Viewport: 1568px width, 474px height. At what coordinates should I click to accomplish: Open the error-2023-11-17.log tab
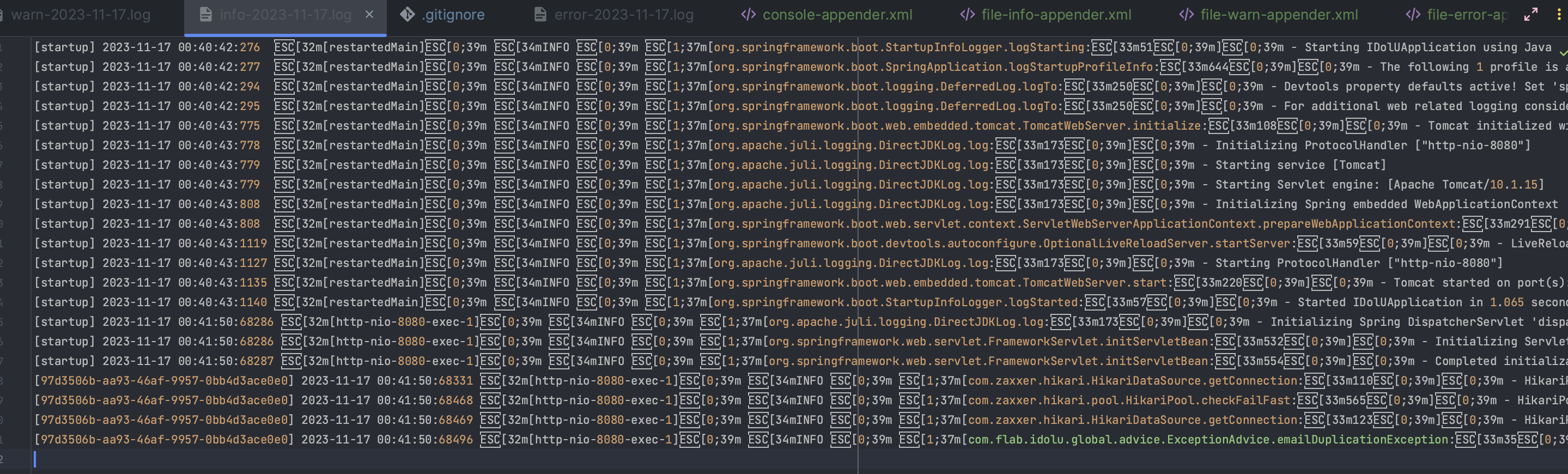tap(624, 15)
